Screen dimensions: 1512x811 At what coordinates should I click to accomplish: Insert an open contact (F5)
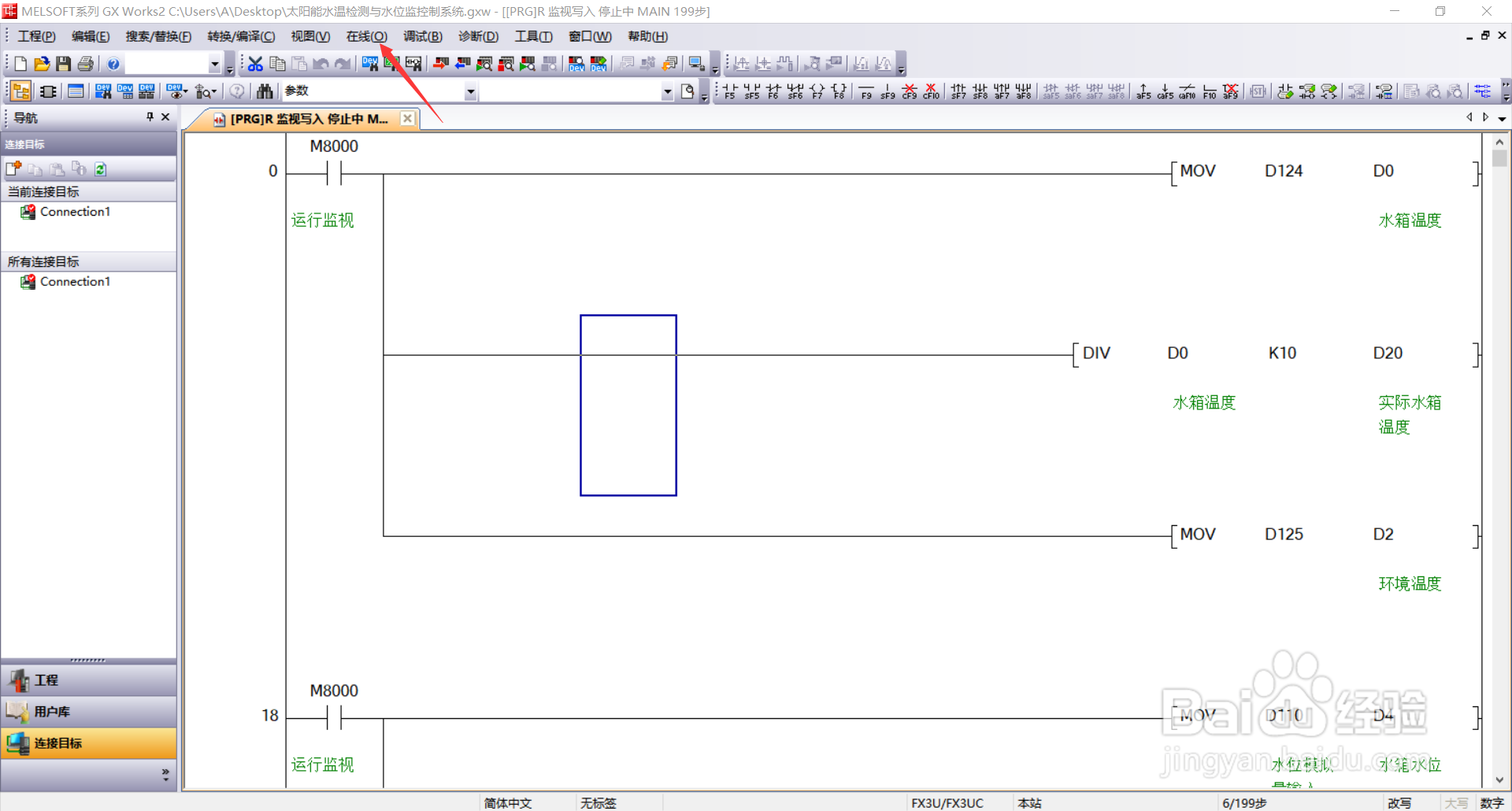(730, 91)
